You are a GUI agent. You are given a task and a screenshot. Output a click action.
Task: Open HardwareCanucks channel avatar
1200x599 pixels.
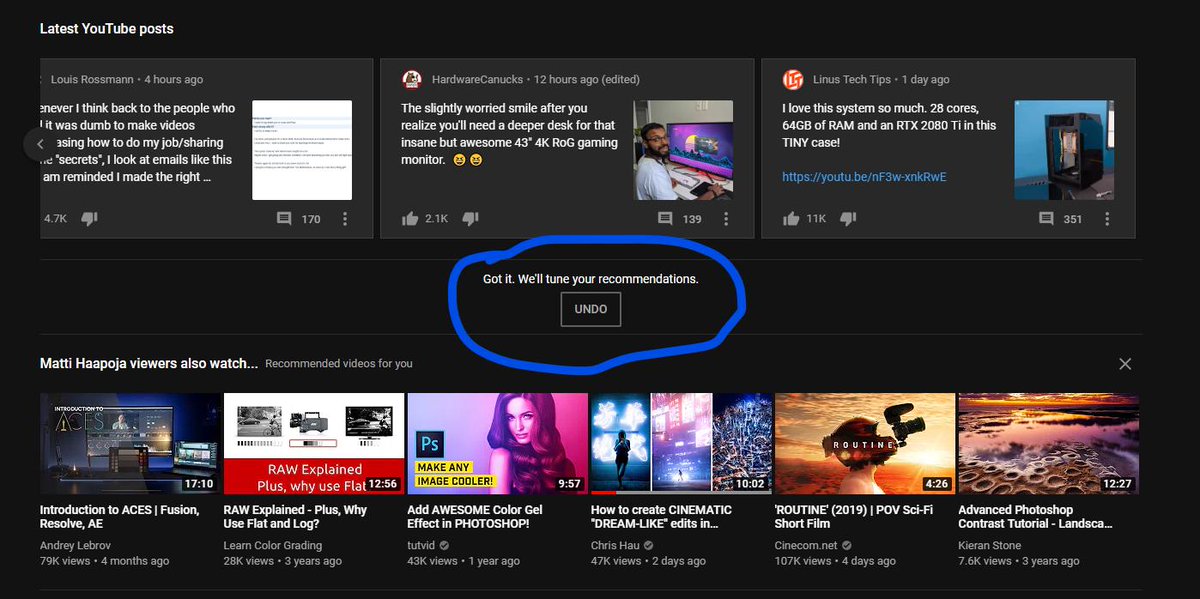point(411,79)
